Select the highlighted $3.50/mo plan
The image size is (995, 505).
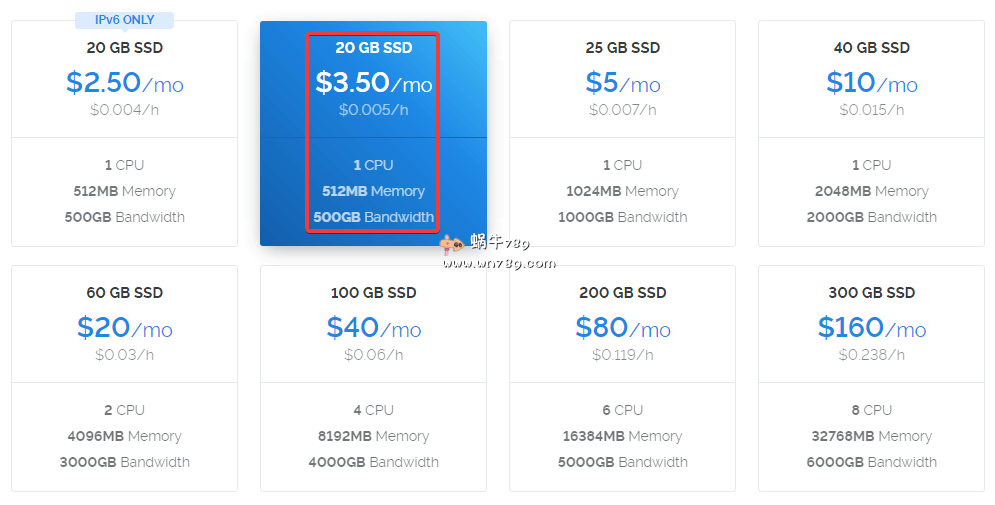click(373, 84)
